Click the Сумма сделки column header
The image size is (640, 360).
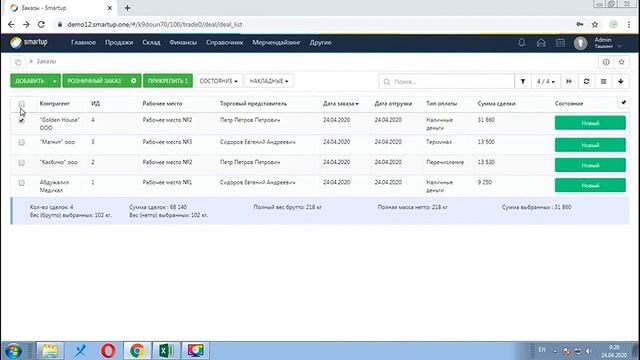pos(496,104)
